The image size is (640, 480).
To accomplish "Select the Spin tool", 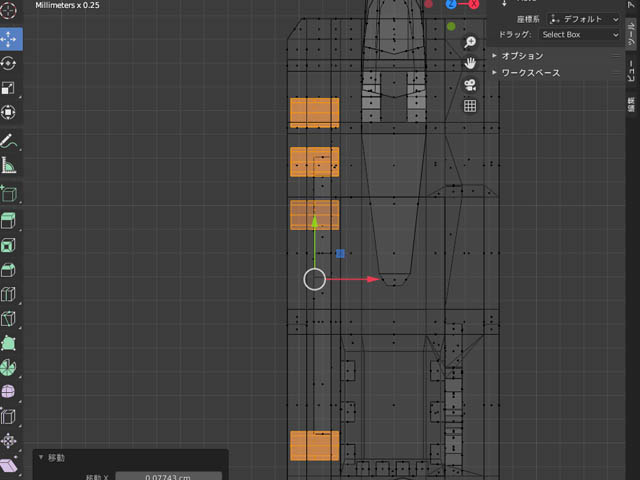I will 9,368.
